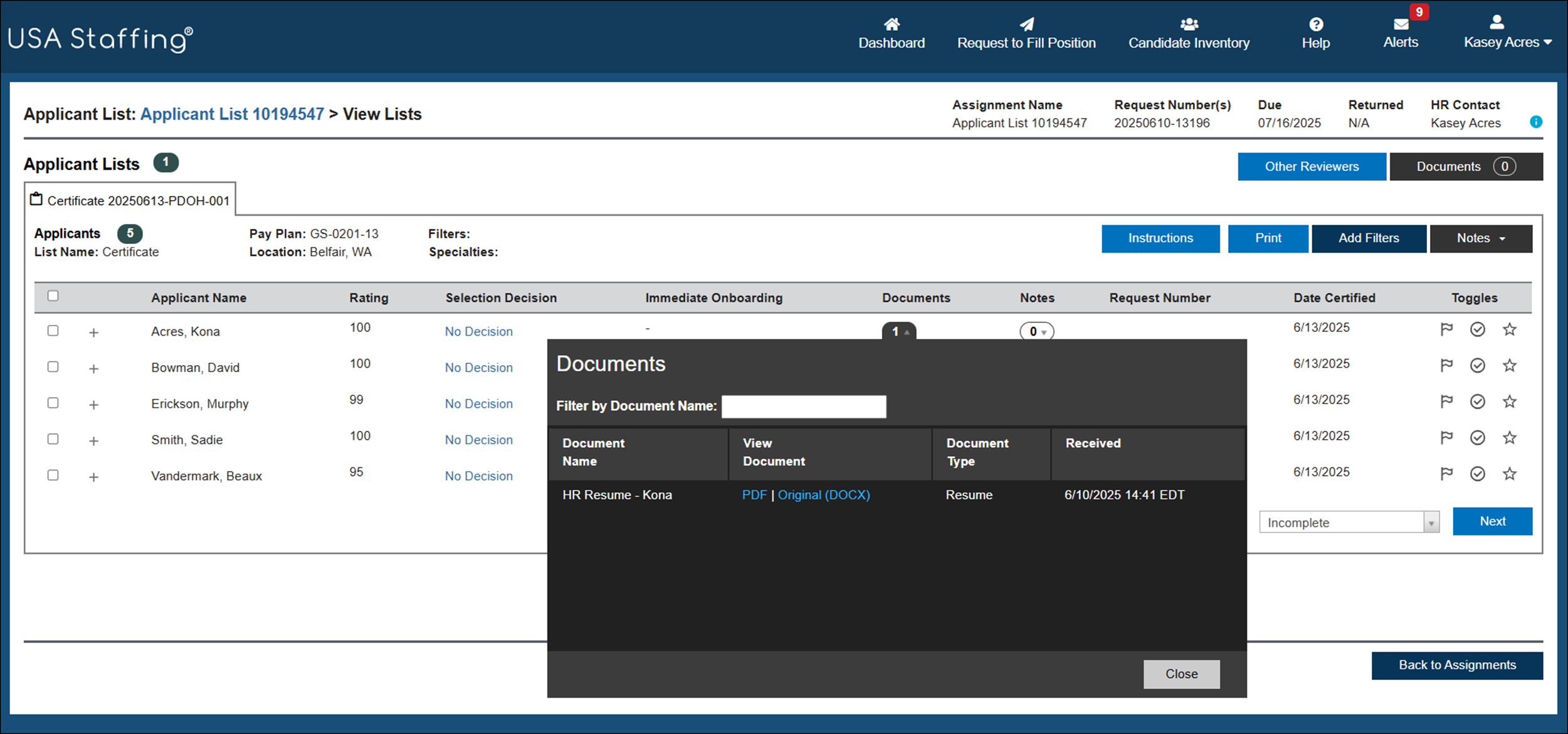The image size is (1568, 734).
Task: Click the checkmark toggle for Bowman, David
Action: click(1478, 365)
